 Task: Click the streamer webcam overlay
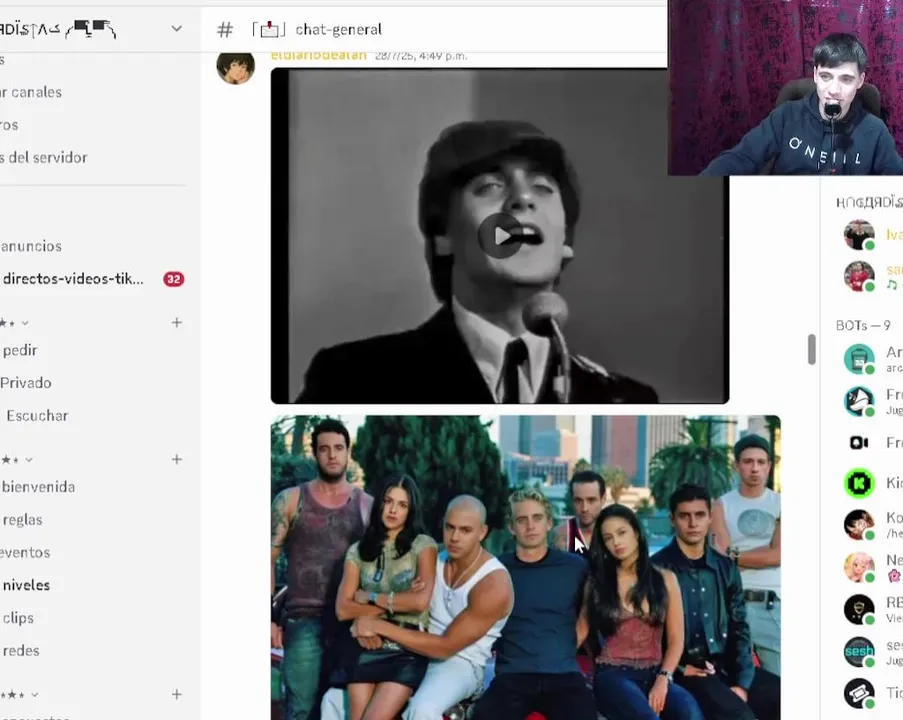(786, 88)
